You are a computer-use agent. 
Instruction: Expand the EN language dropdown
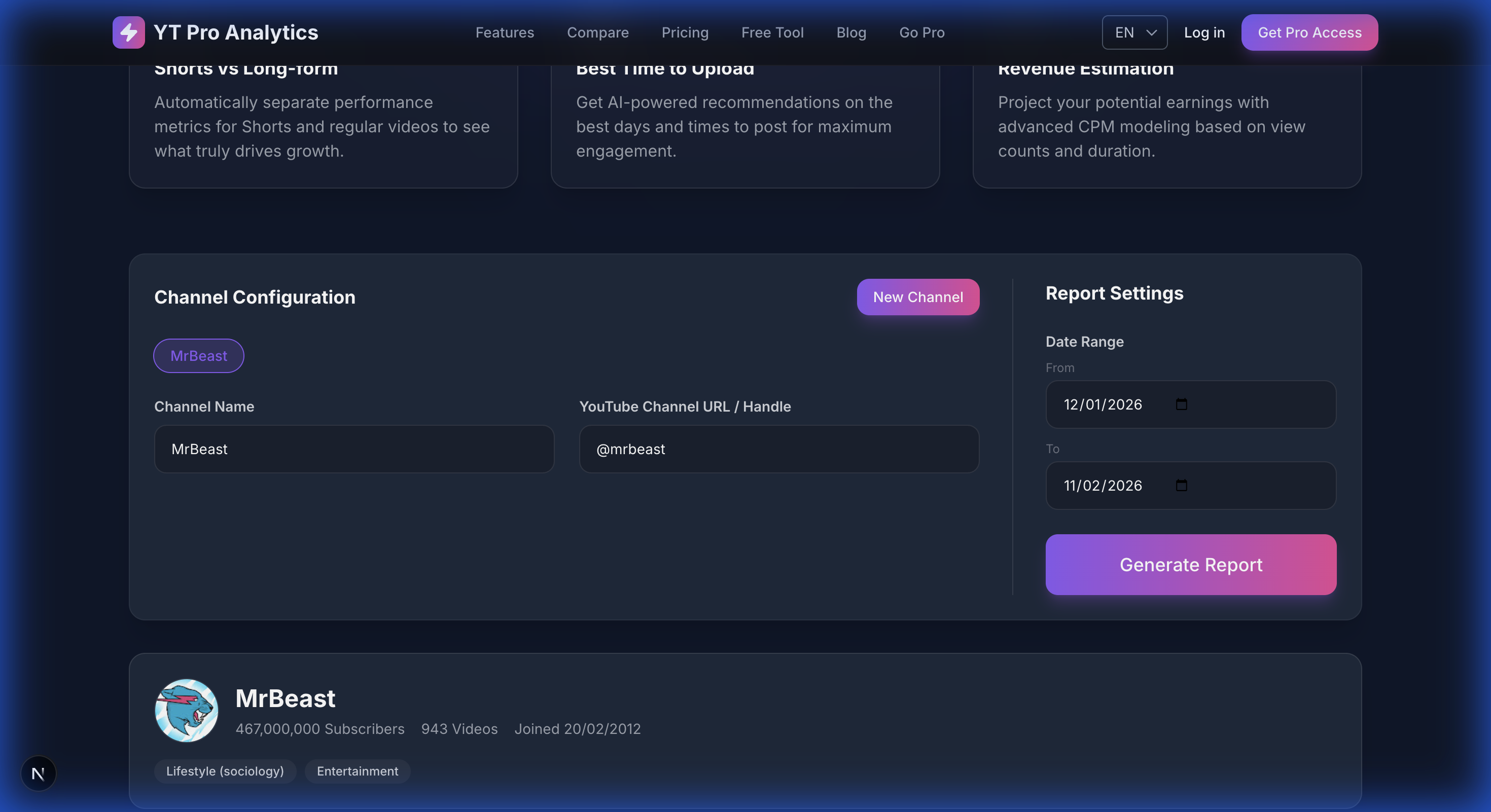[1134, 32]
